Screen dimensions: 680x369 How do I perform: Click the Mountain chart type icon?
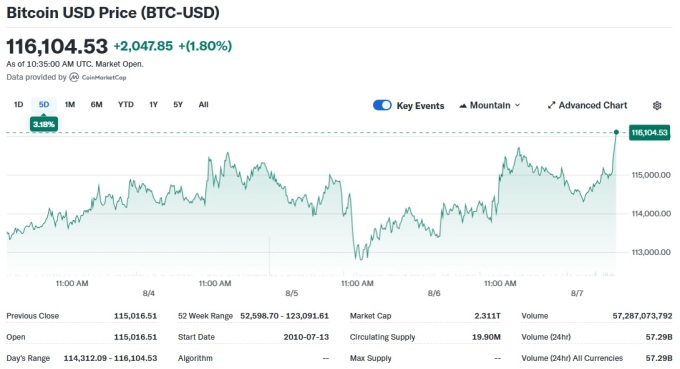tap(463, 105)
